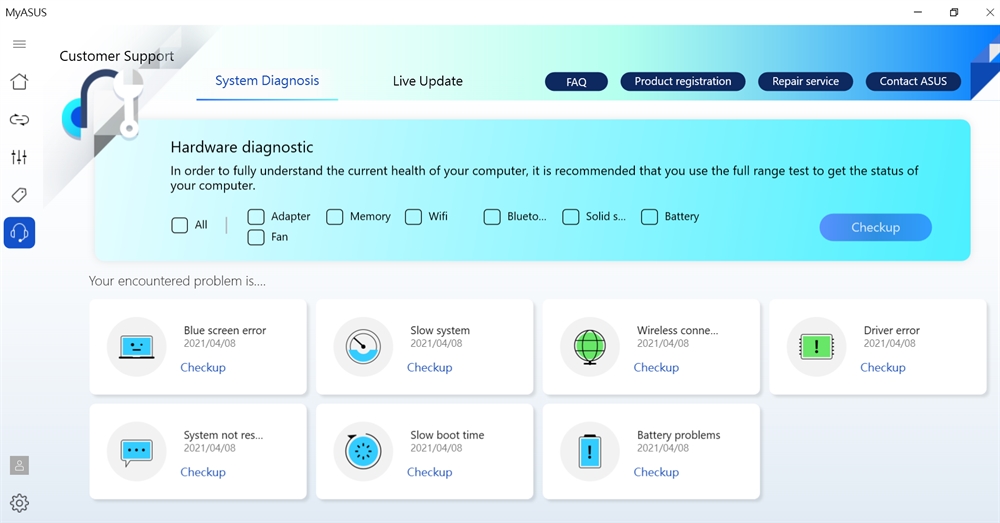Check the All hardware checkbox
Screen dimensions: 1000x523
pos(180,225)
